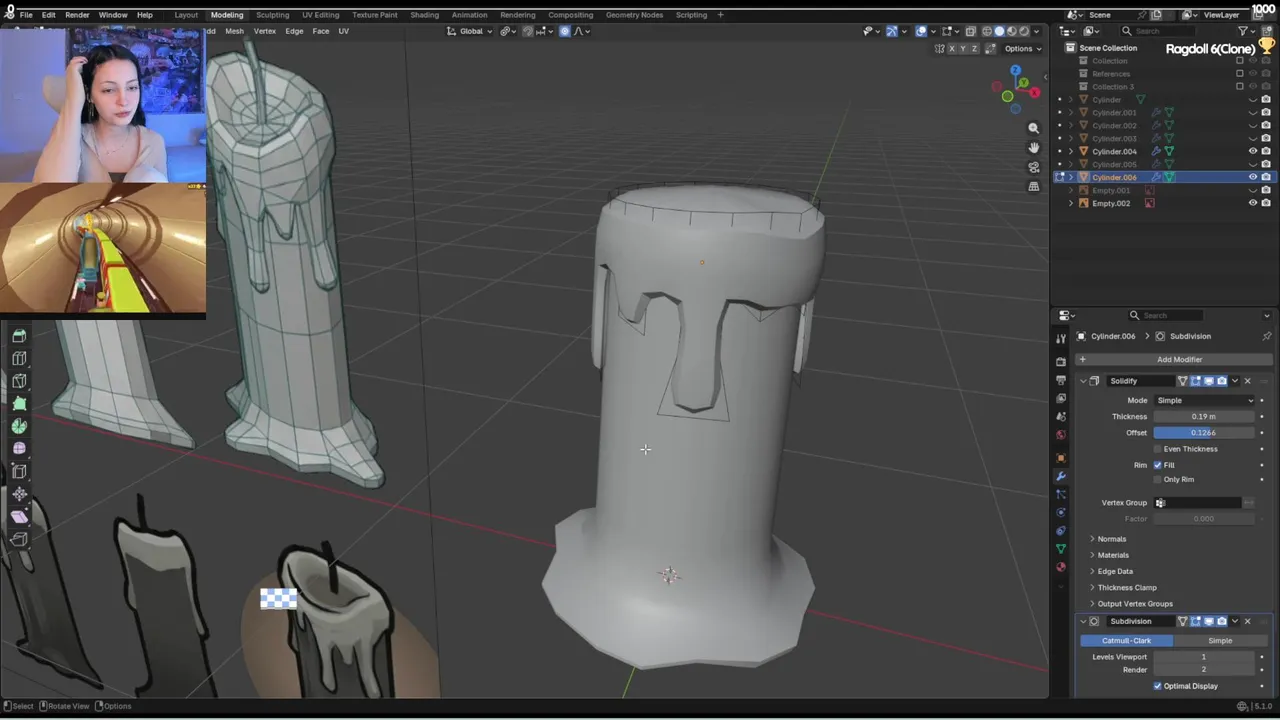Open the Solidify Mode dropdown

[1204, 400]
